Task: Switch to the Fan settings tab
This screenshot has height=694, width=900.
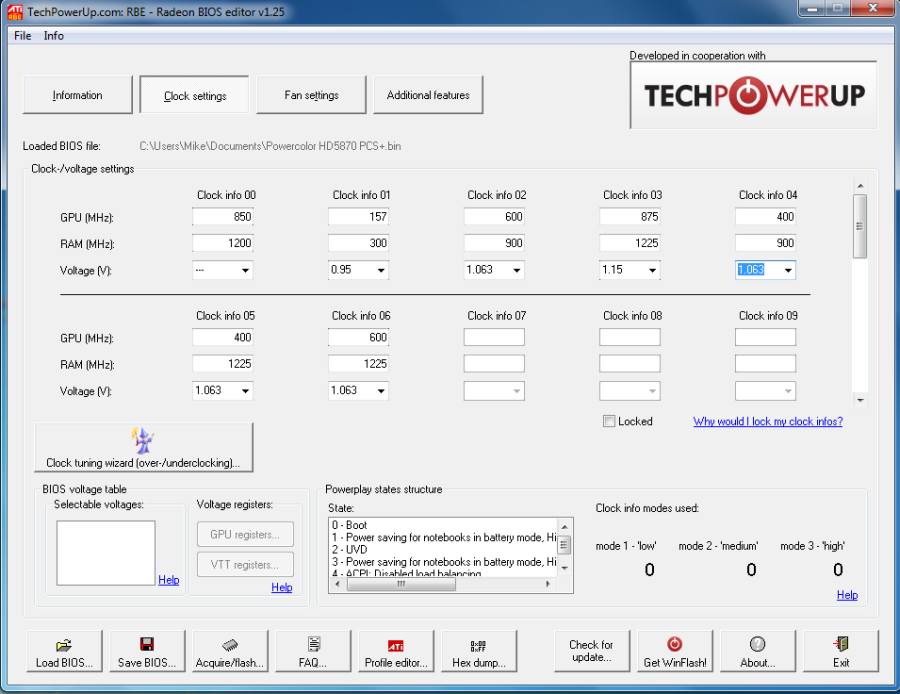Action: (x=311, y=95)
